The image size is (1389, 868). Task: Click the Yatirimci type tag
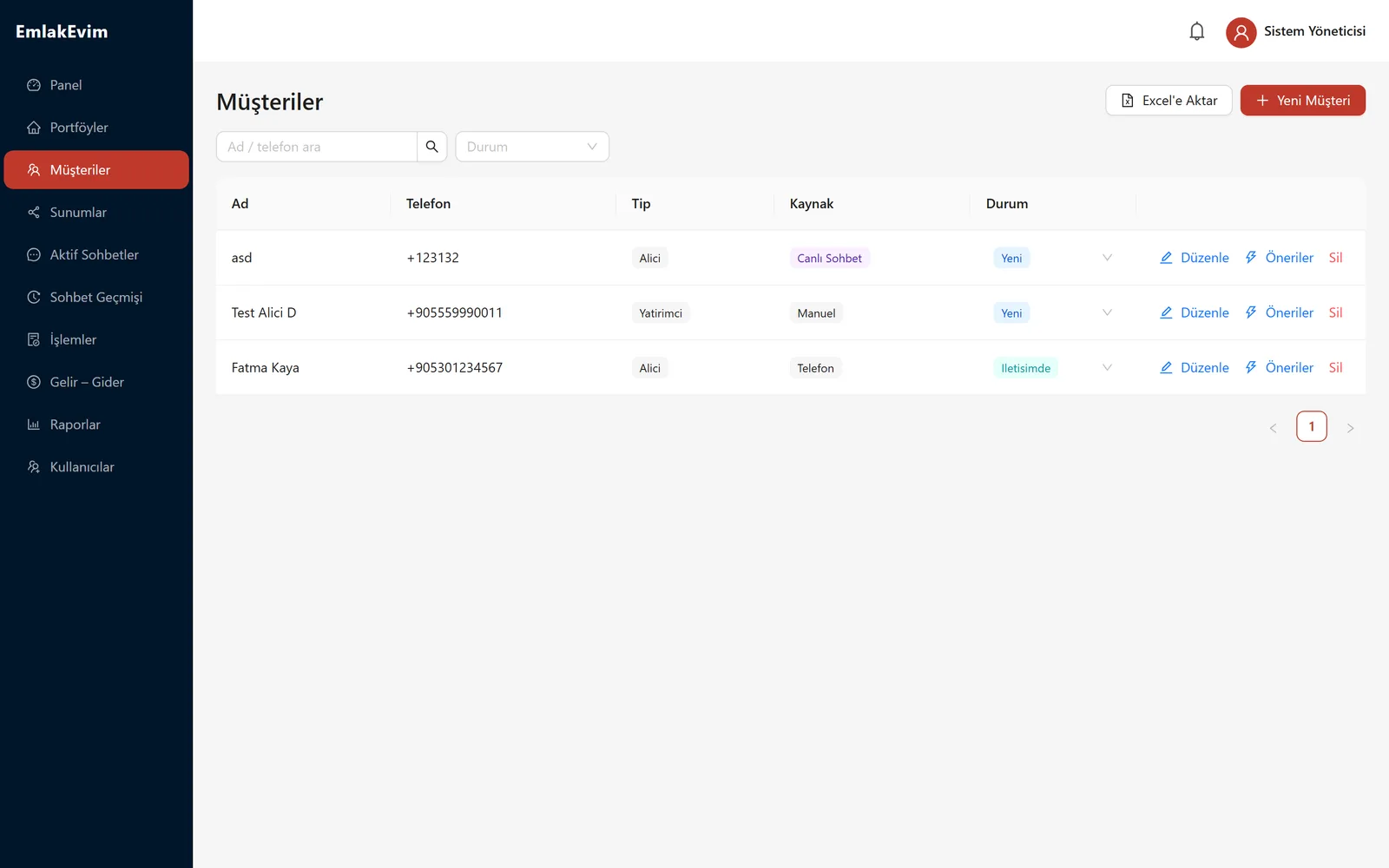click(661, 313)
